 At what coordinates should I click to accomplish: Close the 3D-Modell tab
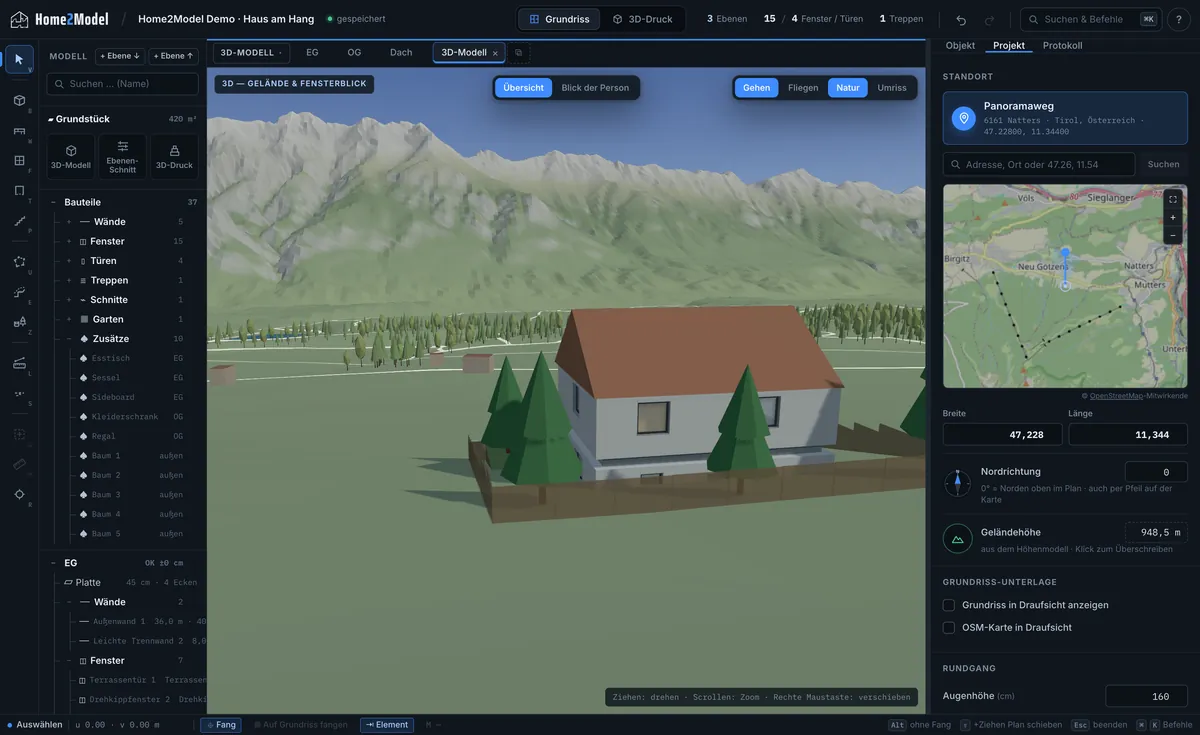click(495, 53)
